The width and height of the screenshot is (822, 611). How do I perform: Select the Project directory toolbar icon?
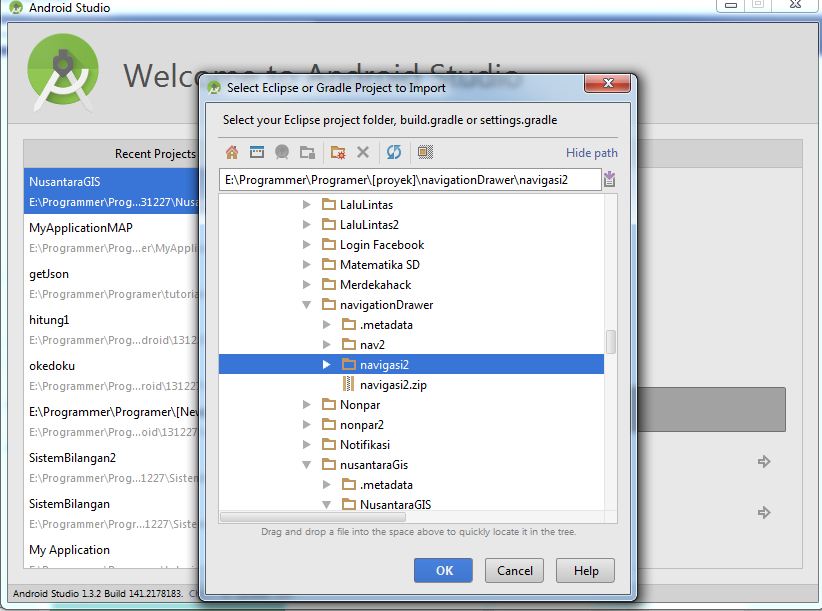coord(282,152)
